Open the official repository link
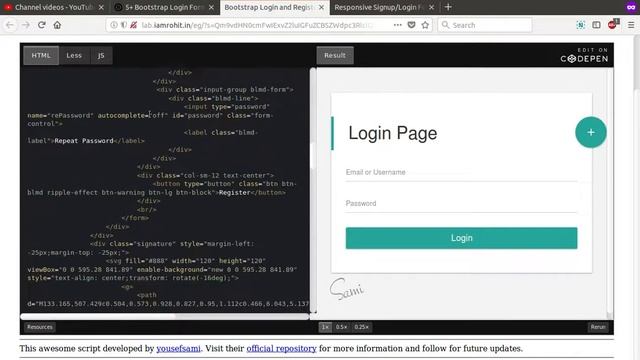 [281, 349]
